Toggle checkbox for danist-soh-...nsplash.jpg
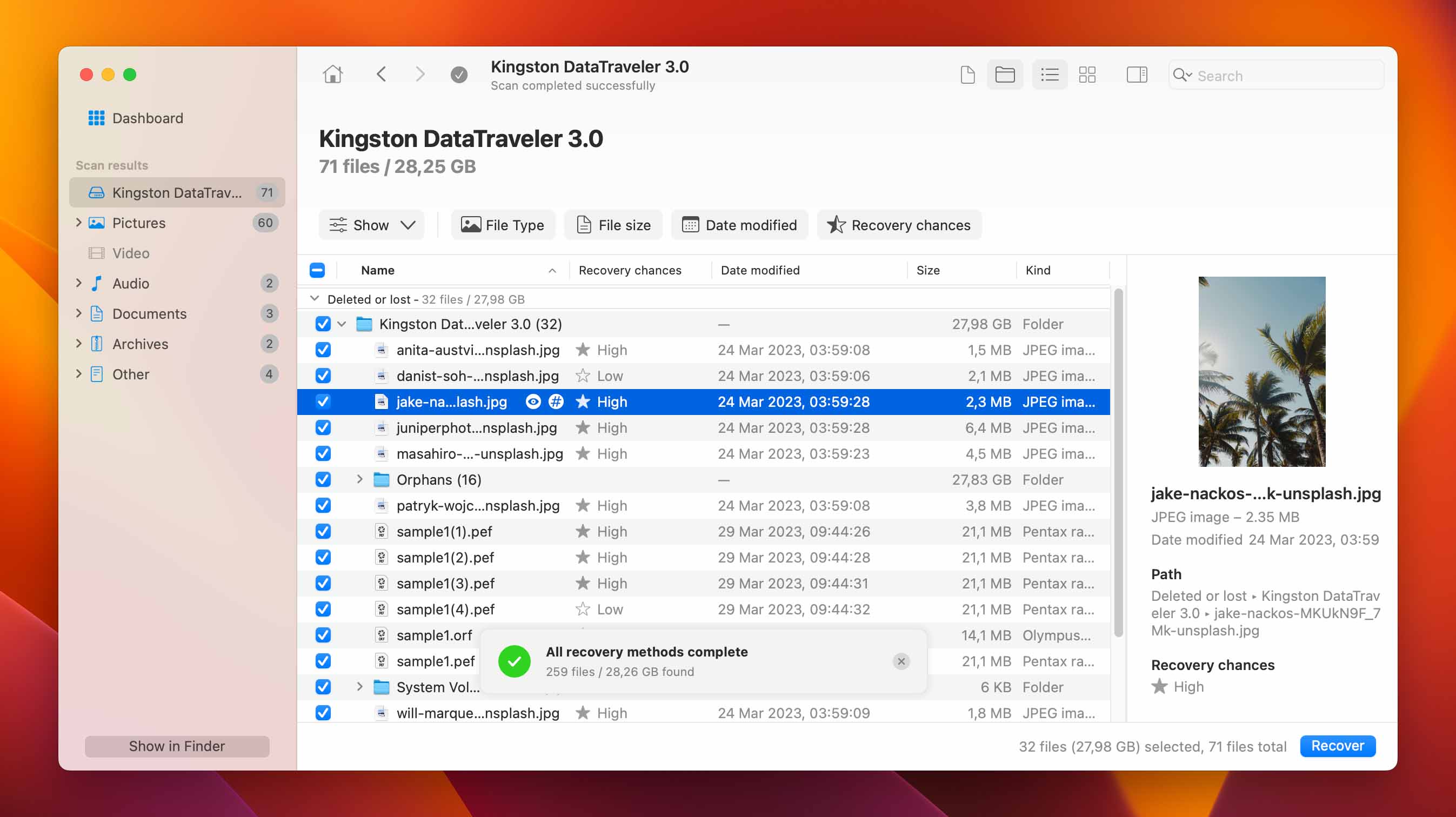Image resolution: width=1456 pixels, height=817 pixels. [323, 375]
